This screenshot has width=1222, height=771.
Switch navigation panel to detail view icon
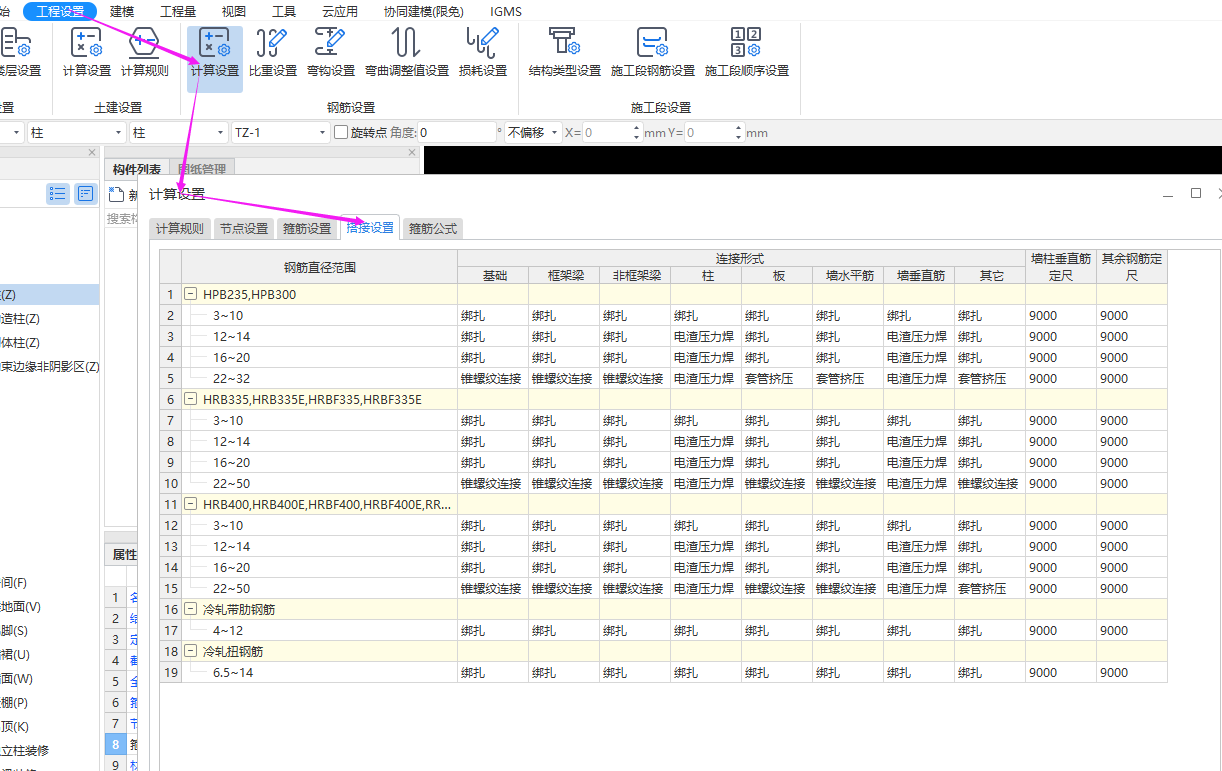coord(85,194)
